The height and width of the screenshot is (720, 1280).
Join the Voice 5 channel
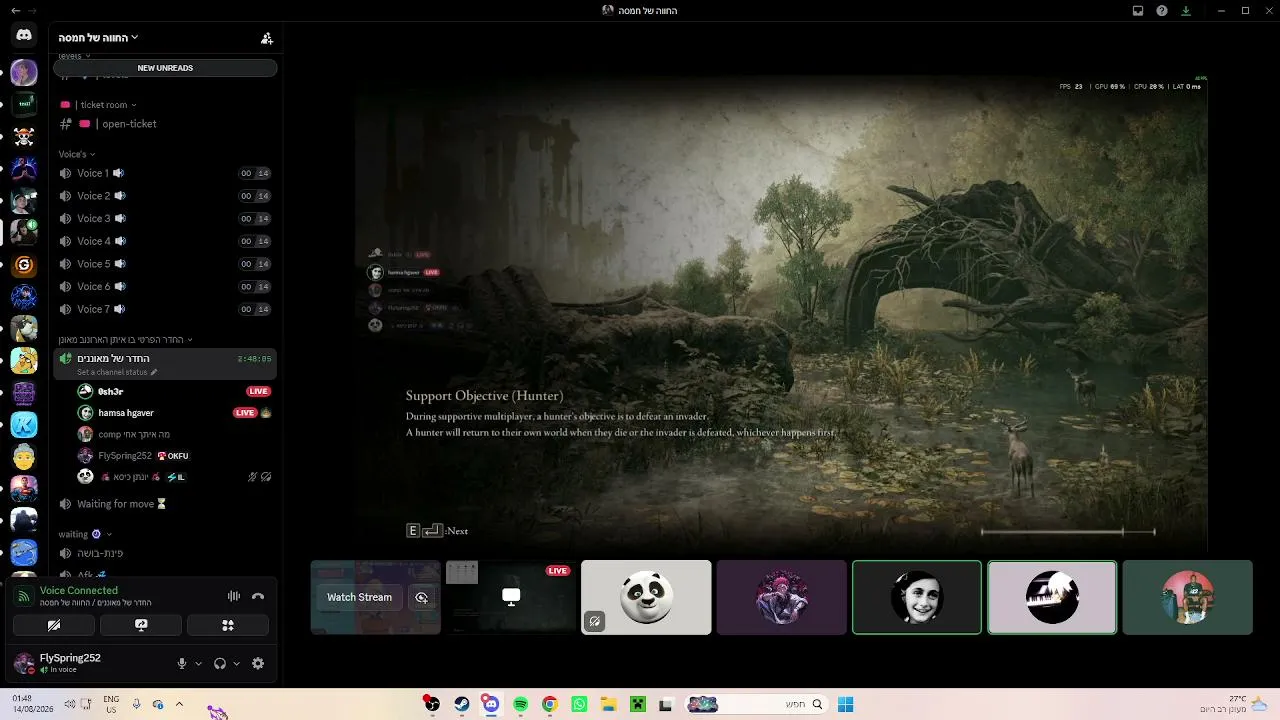pos(165,264)
